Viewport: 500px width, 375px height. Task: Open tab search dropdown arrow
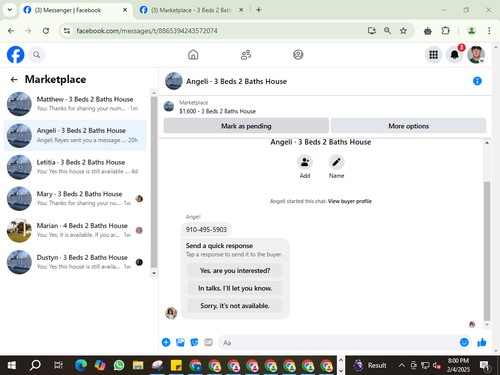pos(10,10)
